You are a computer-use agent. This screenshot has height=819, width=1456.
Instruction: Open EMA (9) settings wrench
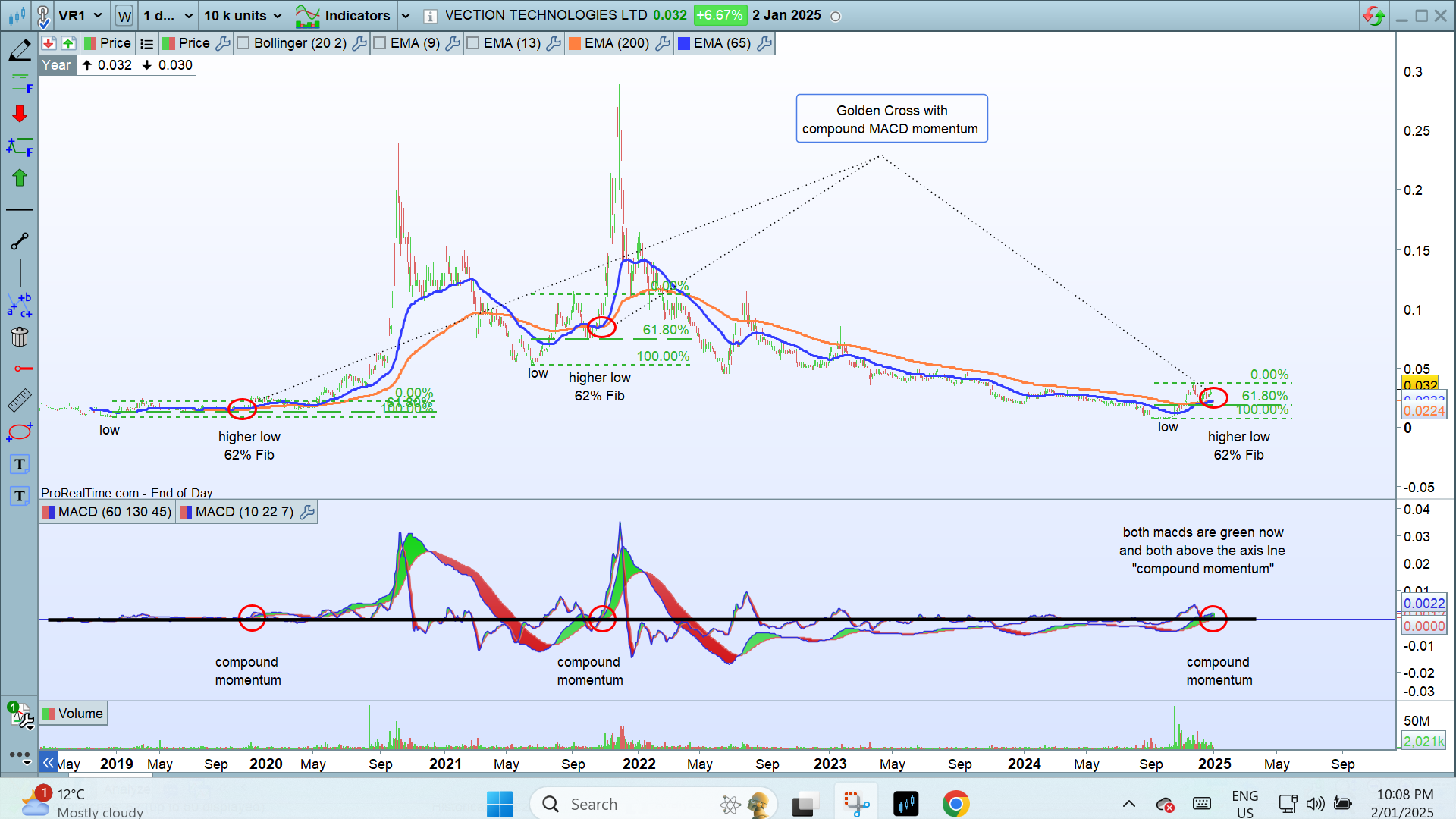click(x=453, y=43)
